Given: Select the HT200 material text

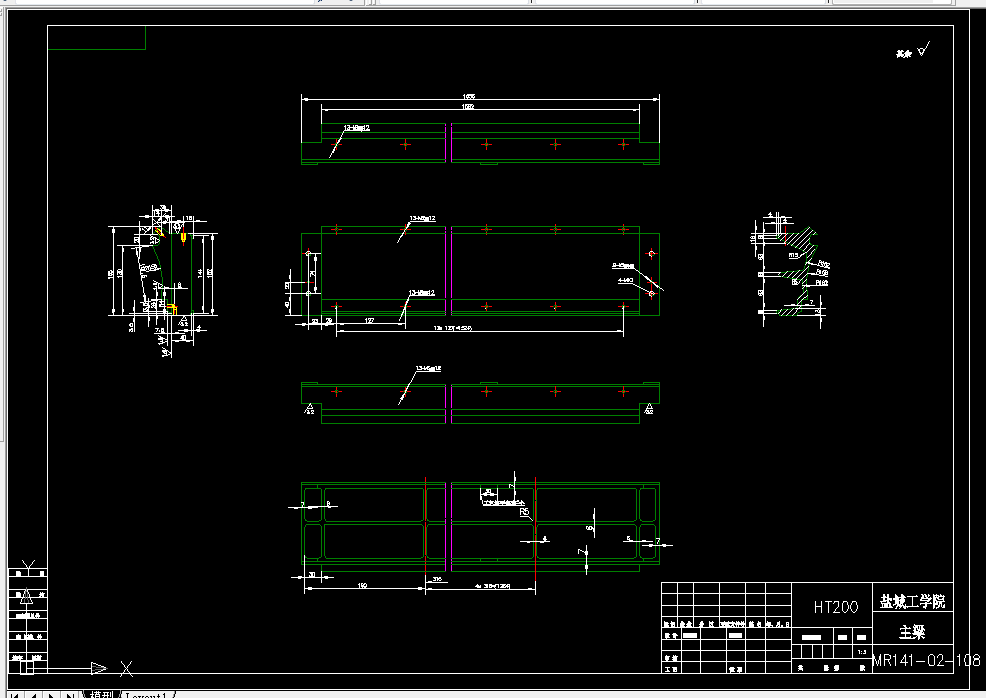Looking at the screenshot, I should click(x=836, y=607).
